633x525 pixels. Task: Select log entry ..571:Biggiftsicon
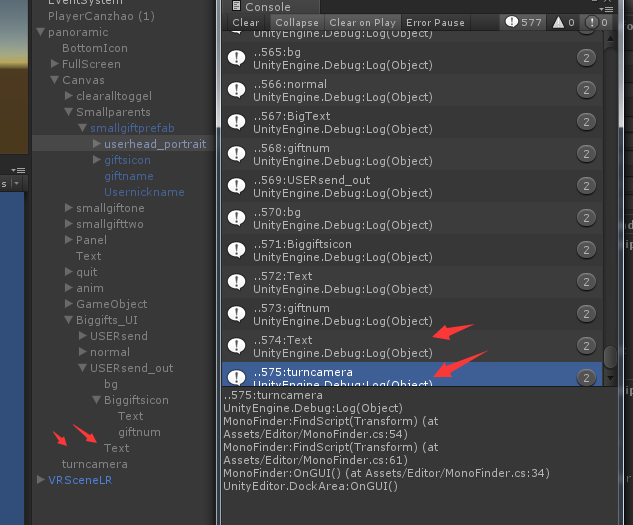[x=412, y=250]
